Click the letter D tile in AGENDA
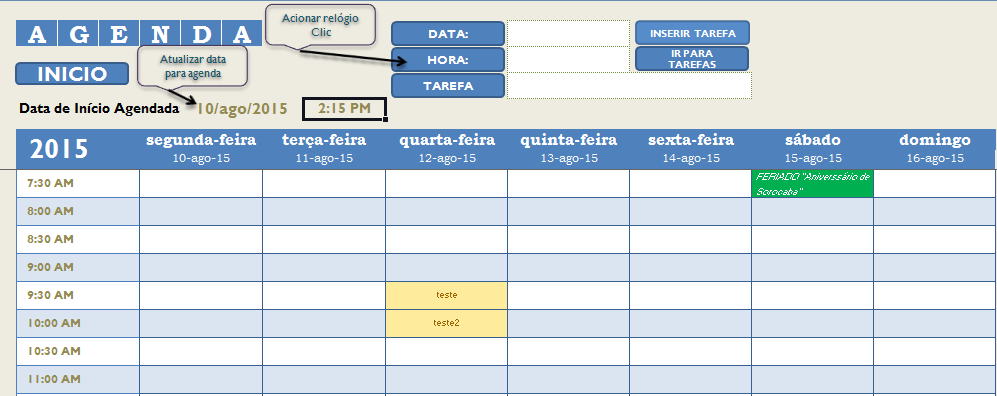The width and height of the screenshot is (997, 396). click(x=200, y=34)
